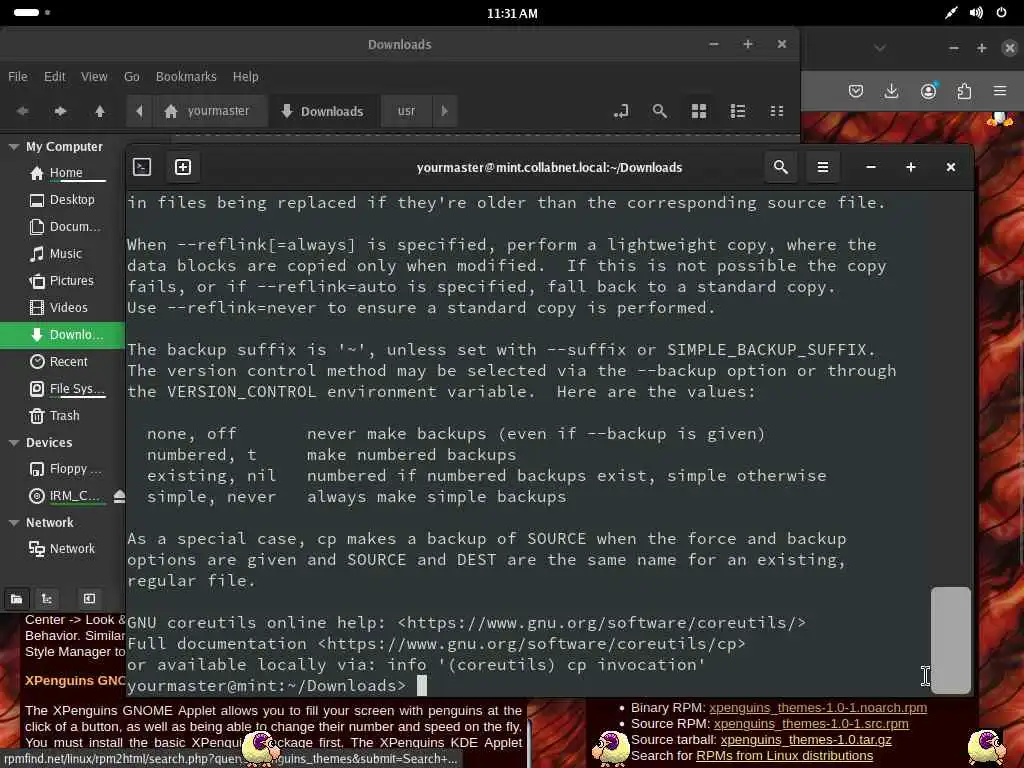Switch to icon grid view
1024x768 pixels.
[699, 111]
